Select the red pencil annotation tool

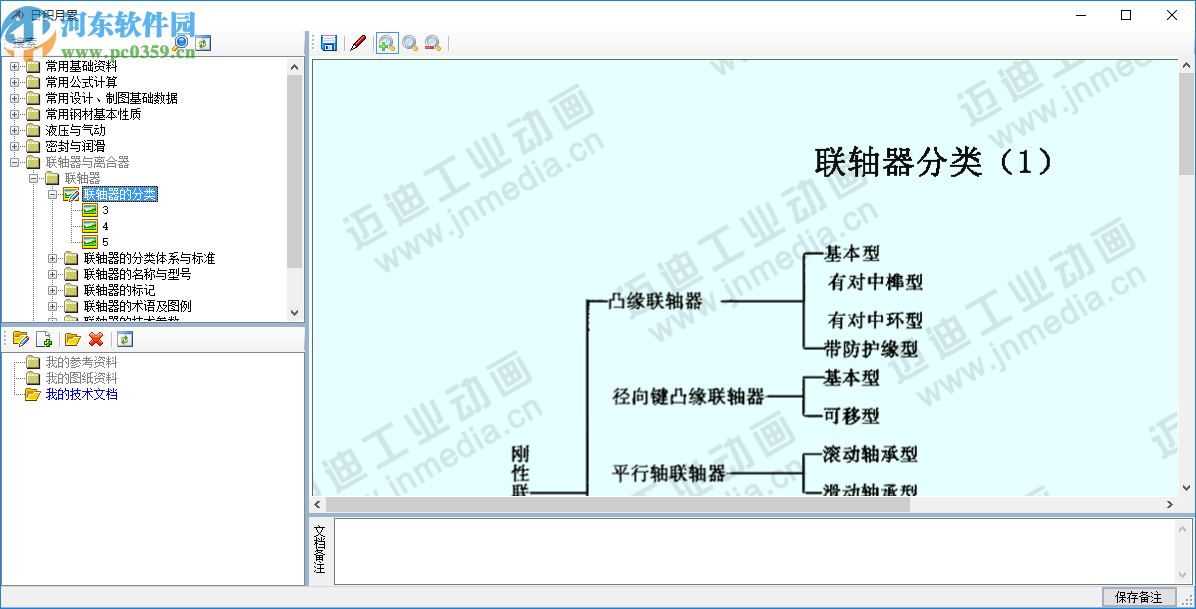pyautogui.click(x=358, y=43)
